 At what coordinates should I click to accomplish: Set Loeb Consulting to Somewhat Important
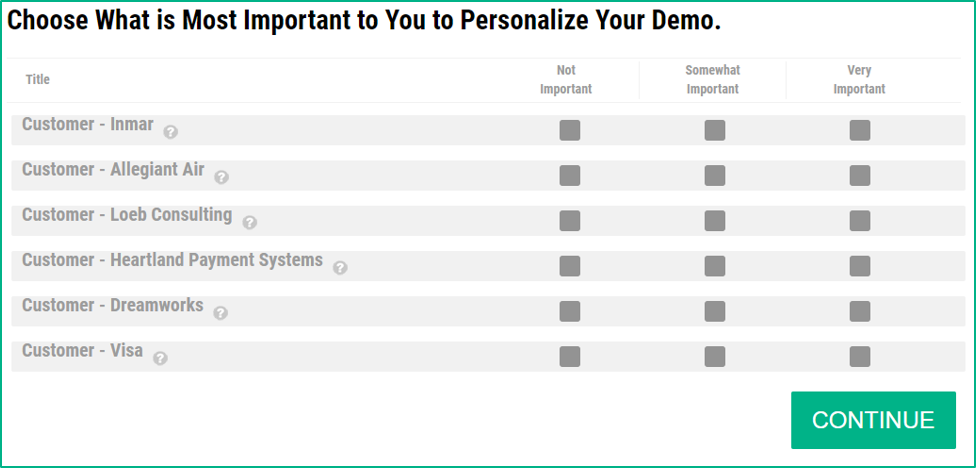tap(715, 221)
